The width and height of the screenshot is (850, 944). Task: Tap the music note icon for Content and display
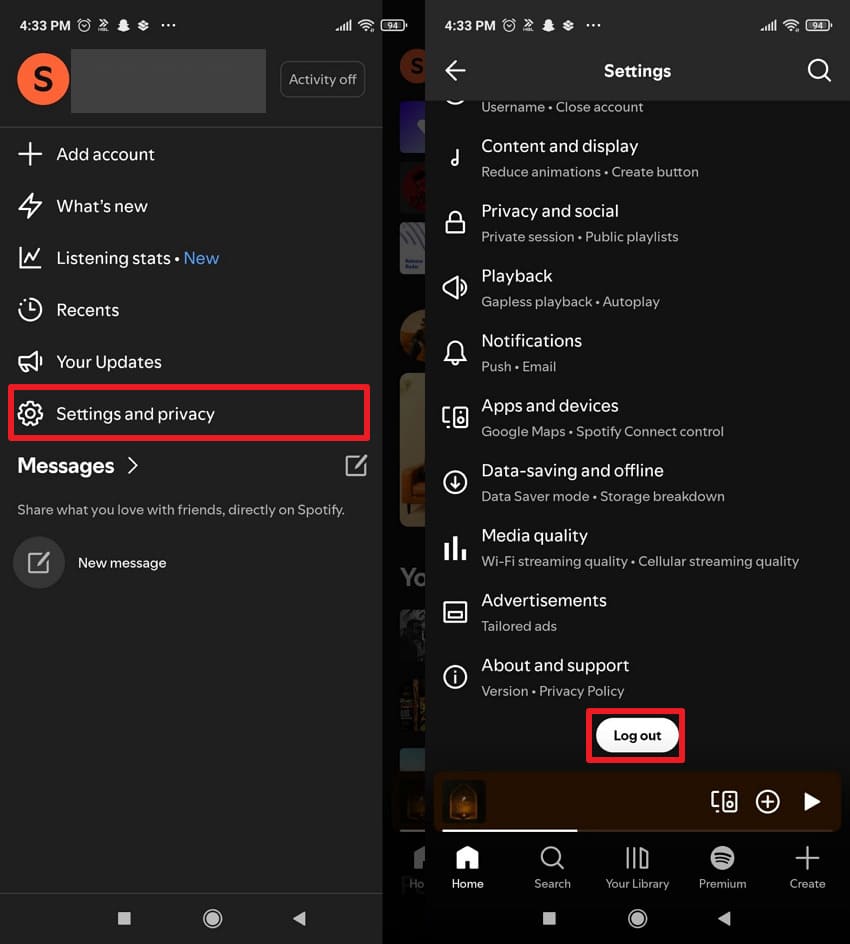[x=455, y=158]
